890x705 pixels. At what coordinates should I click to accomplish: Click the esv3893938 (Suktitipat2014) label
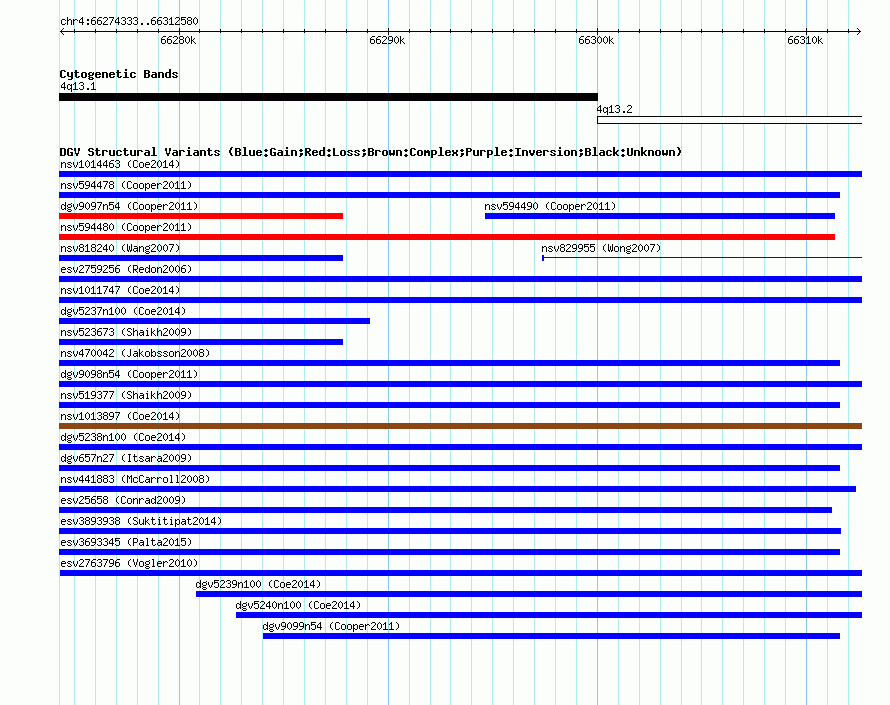(141, 522)
